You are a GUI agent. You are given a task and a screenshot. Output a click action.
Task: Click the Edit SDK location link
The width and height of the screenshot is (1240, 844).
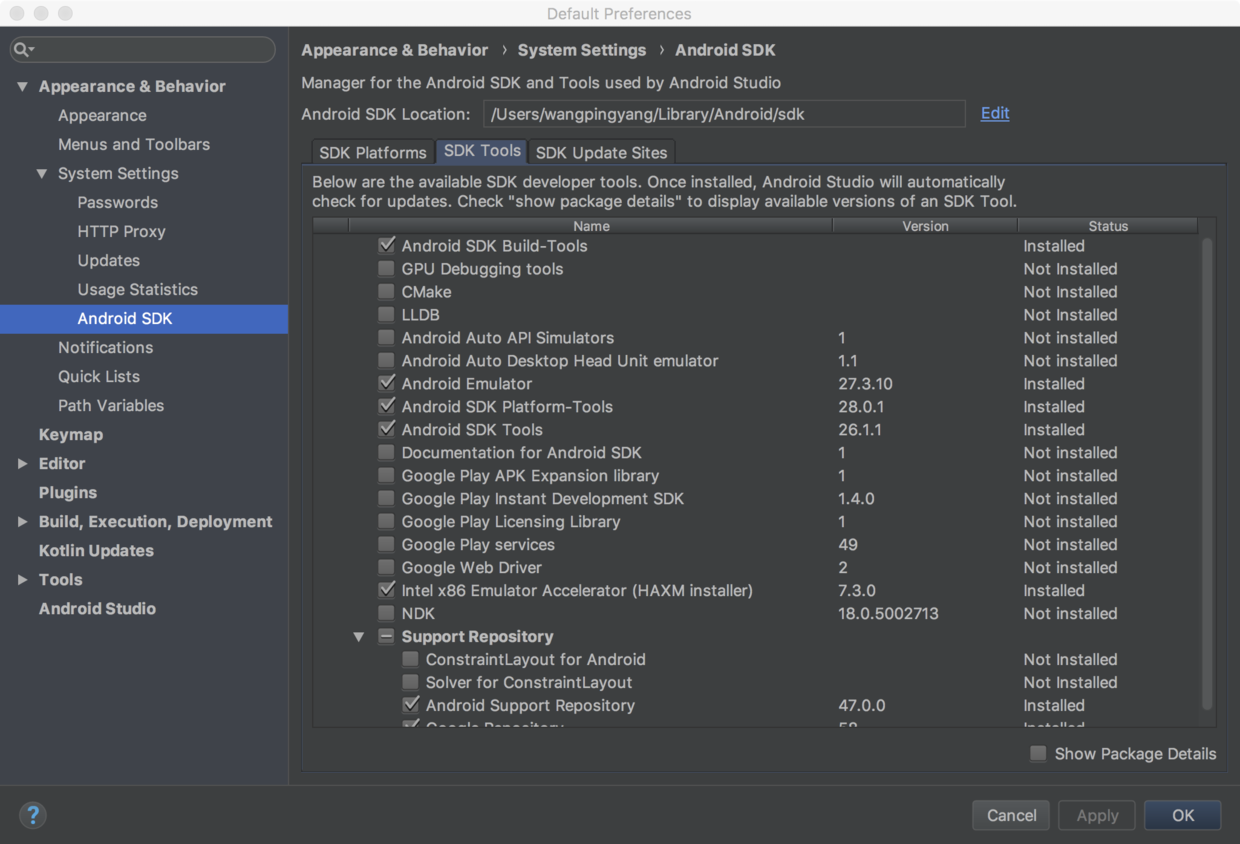pyautogui.click(x=994, y=113)
